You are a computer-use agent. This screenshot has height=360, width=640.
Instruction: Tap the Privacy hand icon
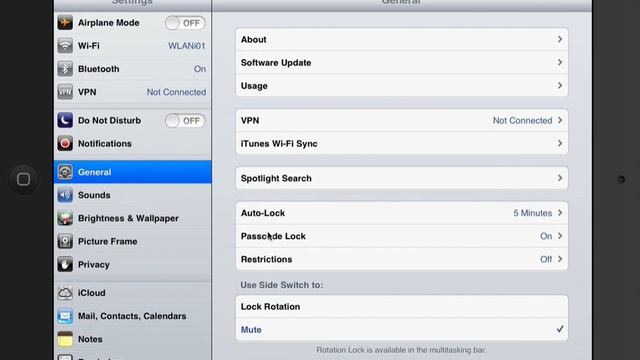coord(65,264)
